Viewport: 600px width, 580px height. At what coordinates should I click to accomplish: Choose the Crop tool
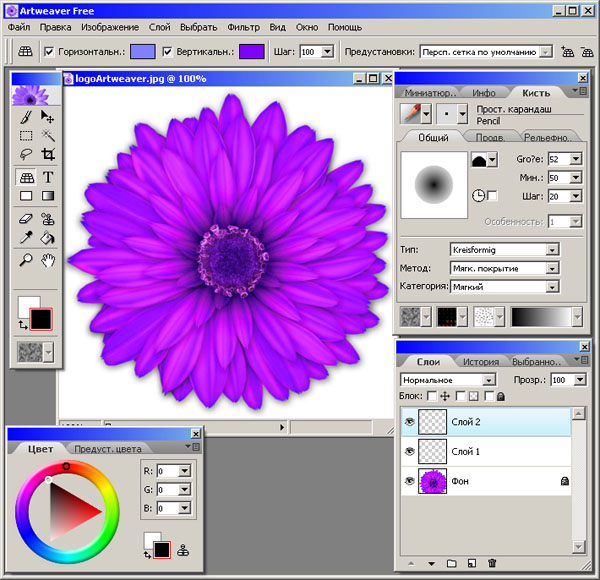[48, 155]
